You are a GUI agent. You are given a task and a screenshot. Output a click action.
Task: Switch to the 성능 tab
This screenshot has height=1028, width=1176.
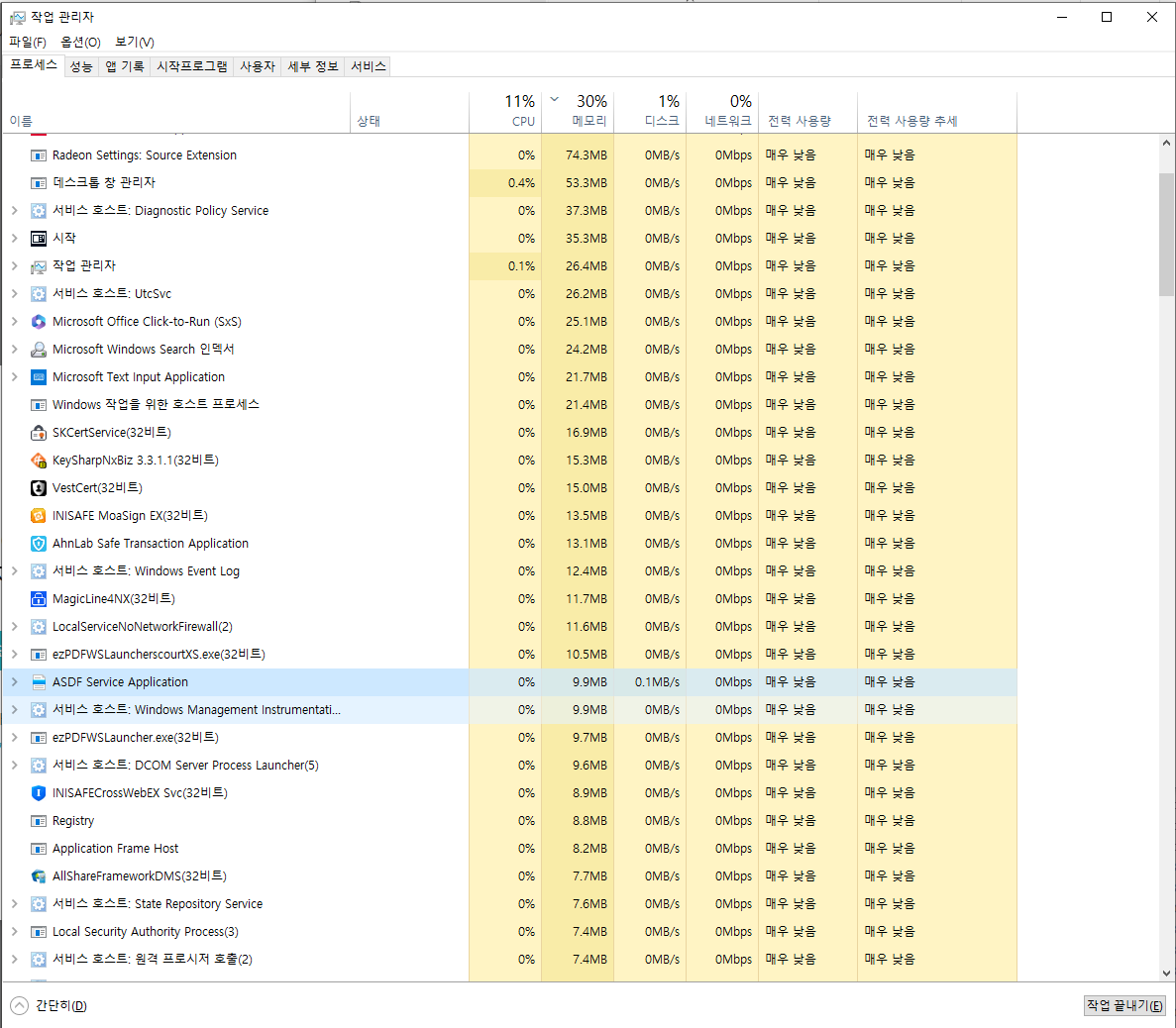80,65
